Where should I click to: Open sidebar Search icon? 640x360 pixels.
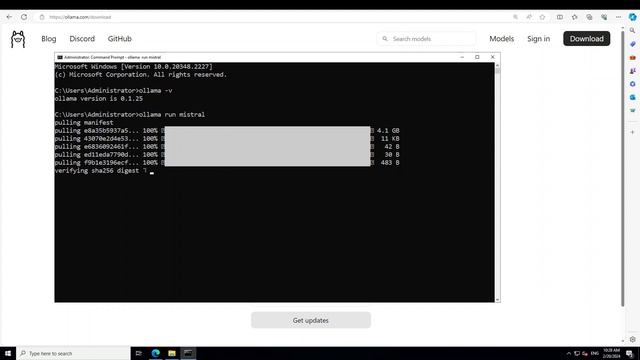click(632, 31)
